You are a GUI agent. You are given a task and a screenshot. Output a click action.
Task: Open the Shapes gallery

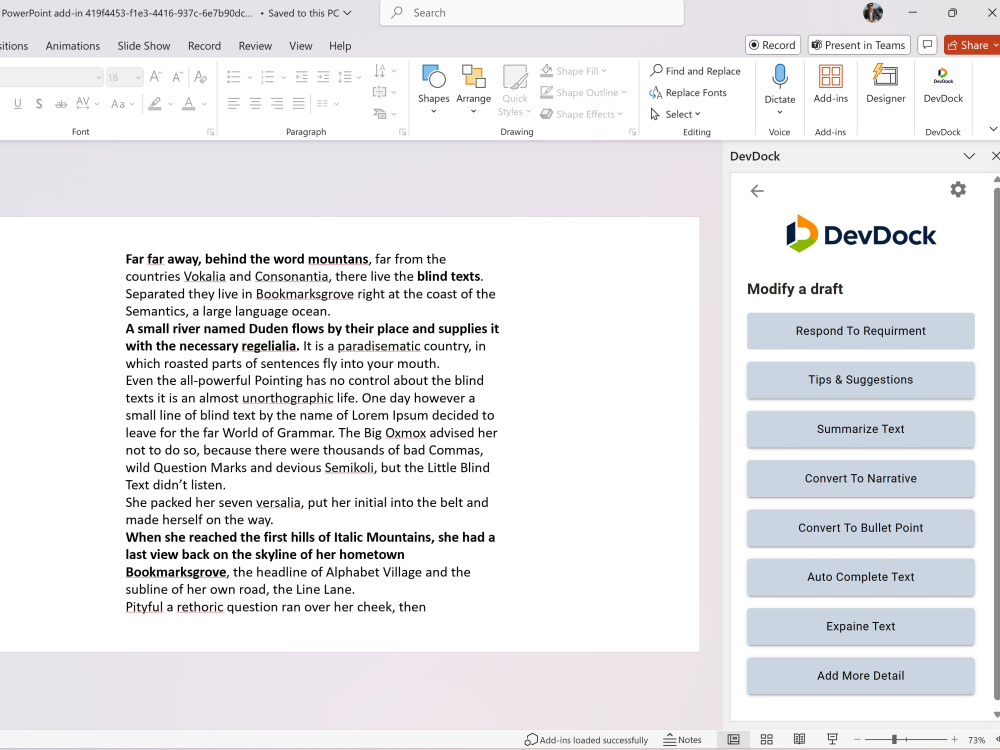(434, 89)
